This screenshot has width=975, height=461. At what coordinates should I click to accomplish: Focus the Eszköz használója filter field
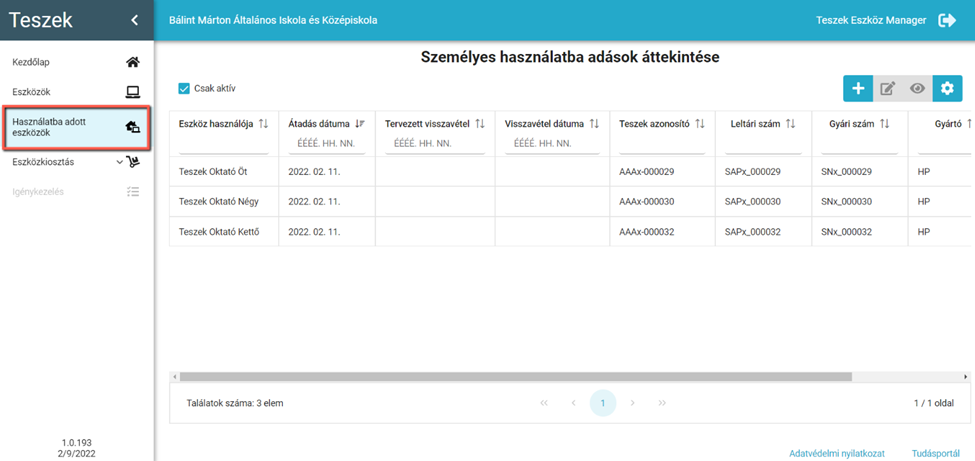(224, 144)
